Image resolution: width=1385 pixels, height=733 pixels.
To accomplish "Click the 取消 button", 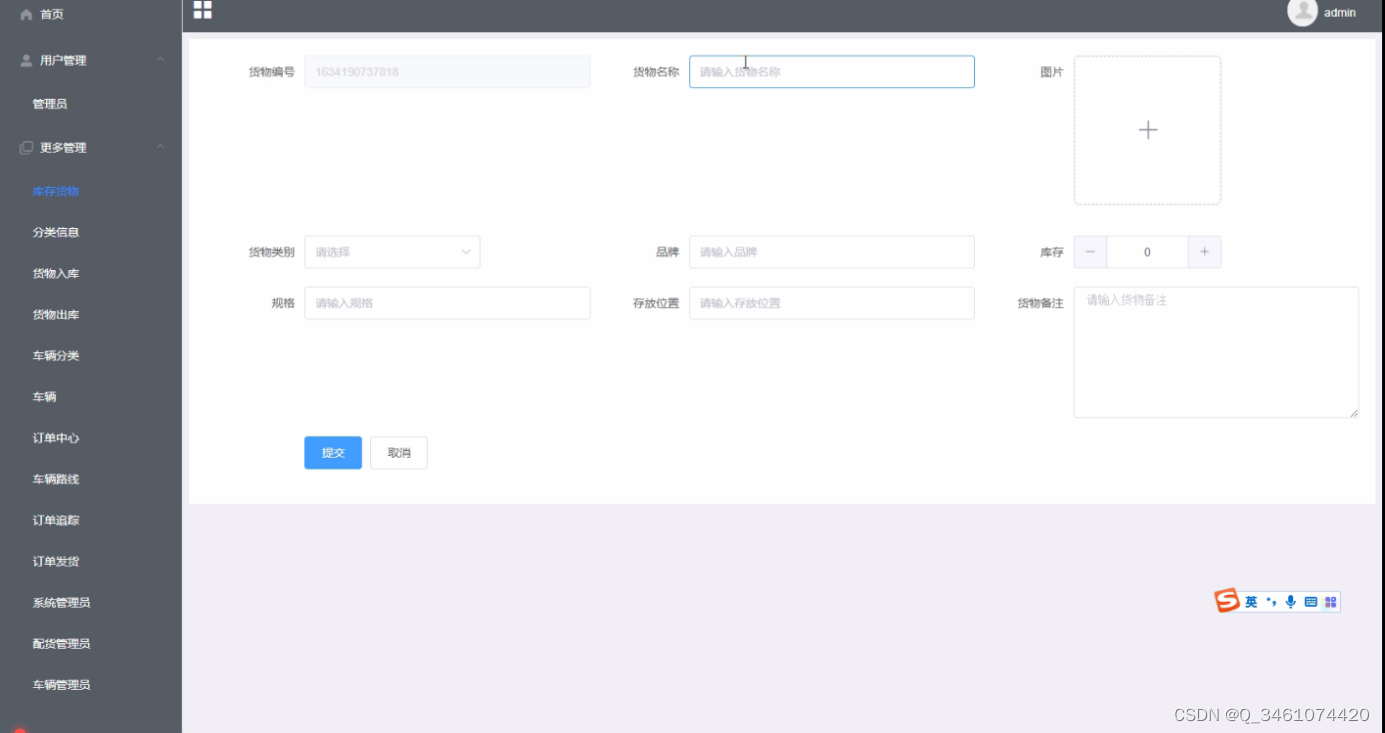I will [x=399, y=453].
